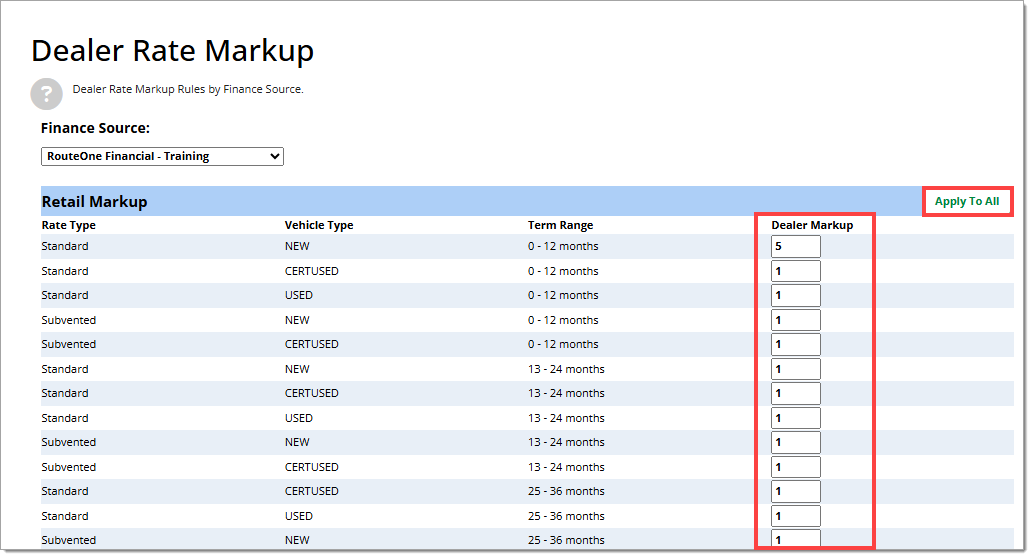Open the Finance Source dropdown
This screenshot has width=1031, height=557.
pyautogui.click(x=163, y=157)
